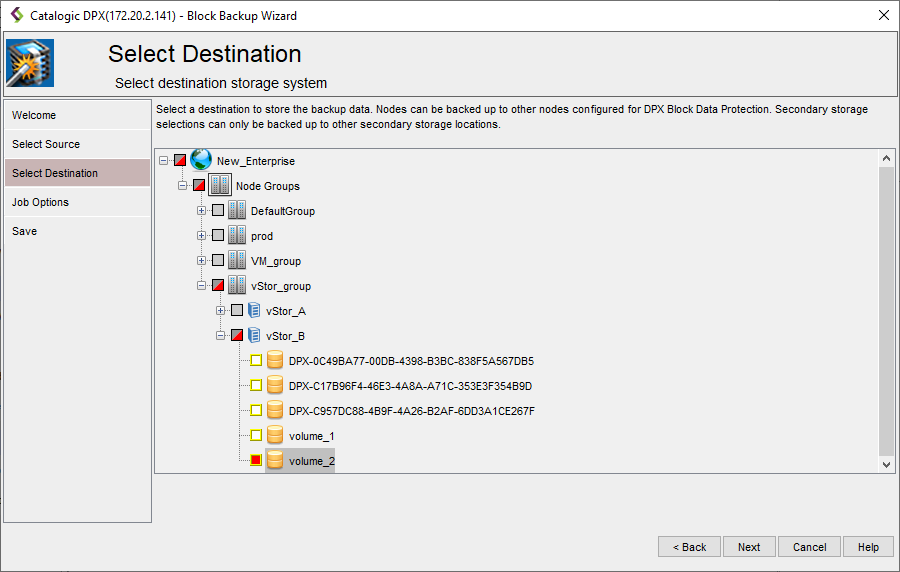Uncheck the volume_2 checkbox

pos(256,461)
